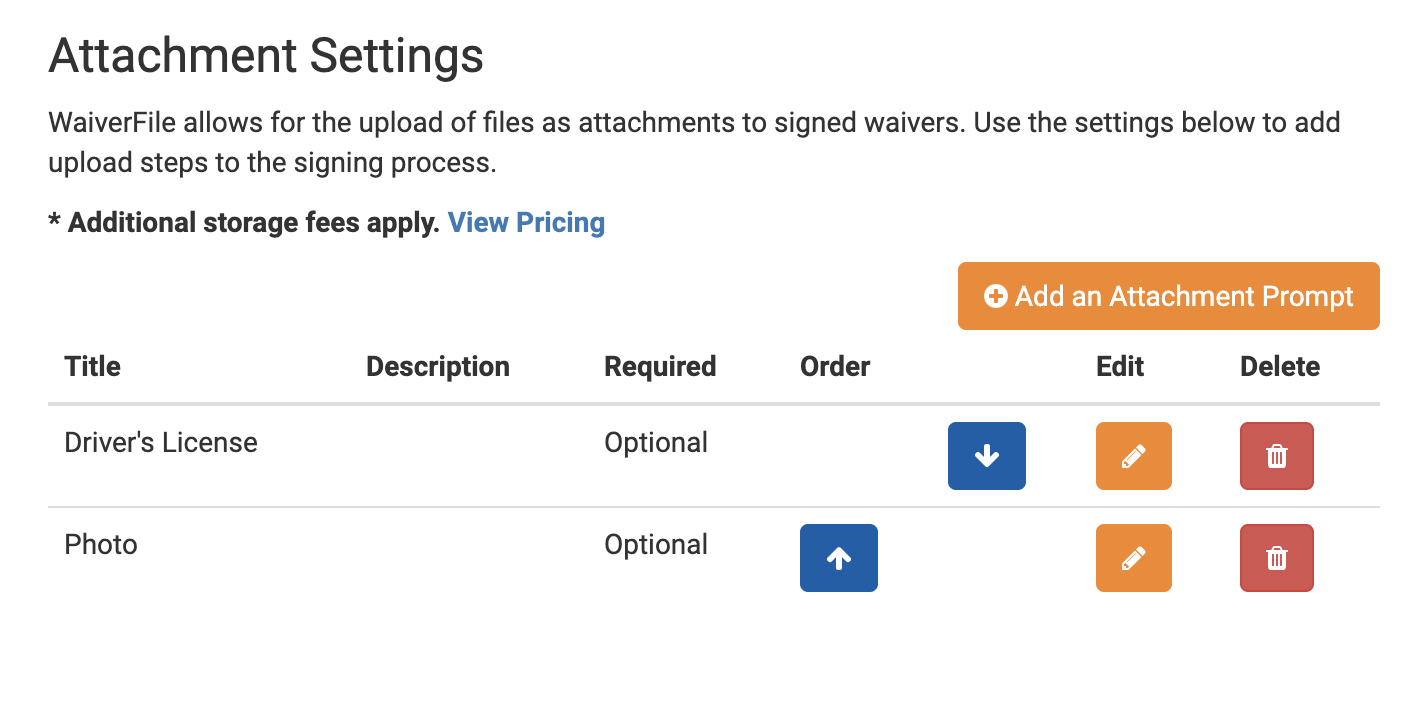This screenshot has height=716, width=1422.
Task: Click the trash icon for Driver's License
Action: click(1276, 456)
